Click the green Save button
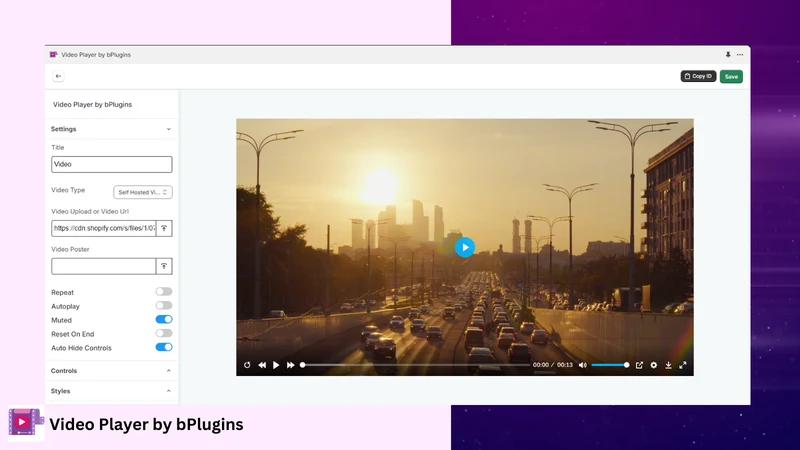This screenshot has height=450, width=800. pyautogui.click(x=731, y=77)
